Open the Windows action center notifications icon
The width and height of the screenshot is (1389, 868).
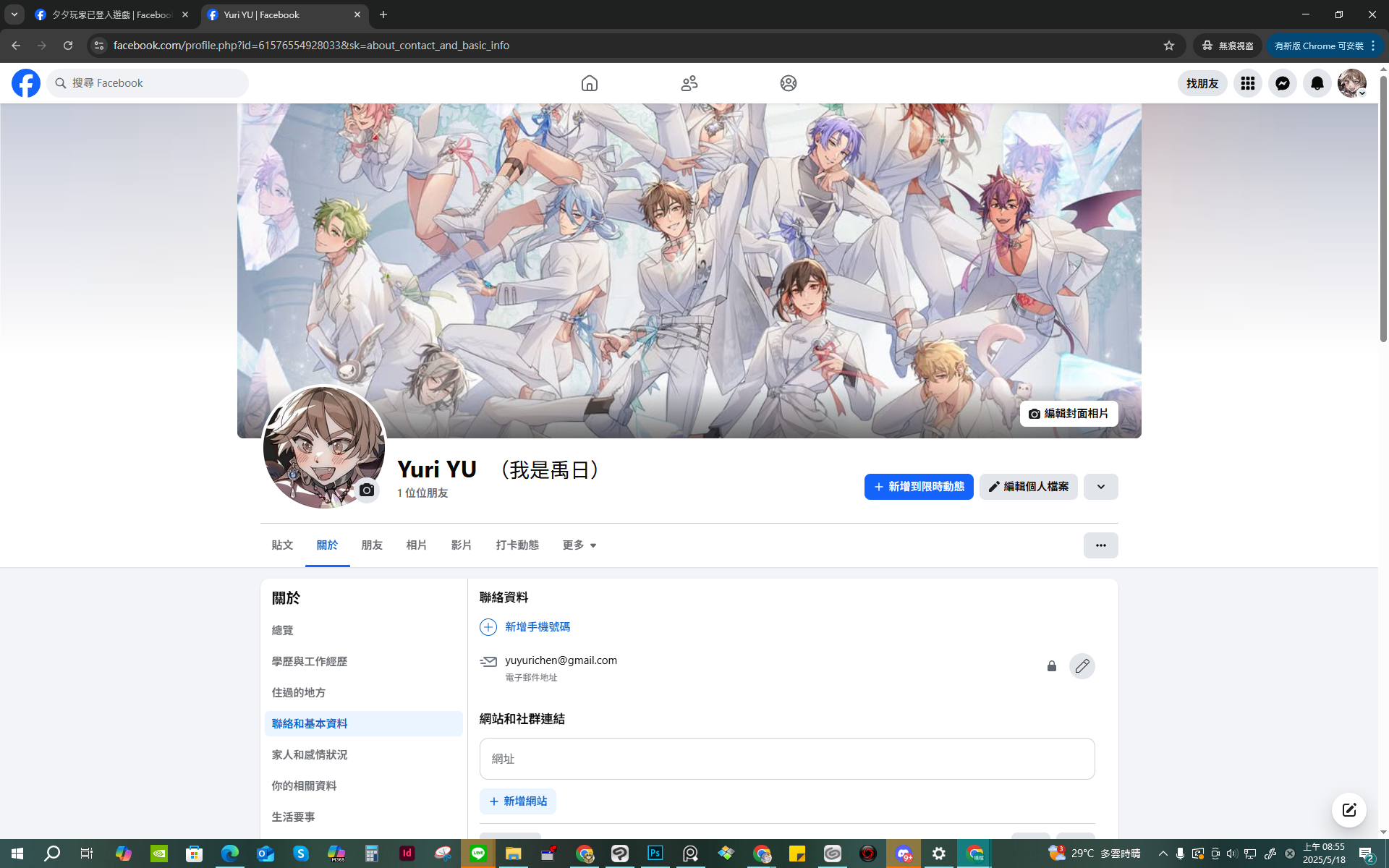[1367, 854]
